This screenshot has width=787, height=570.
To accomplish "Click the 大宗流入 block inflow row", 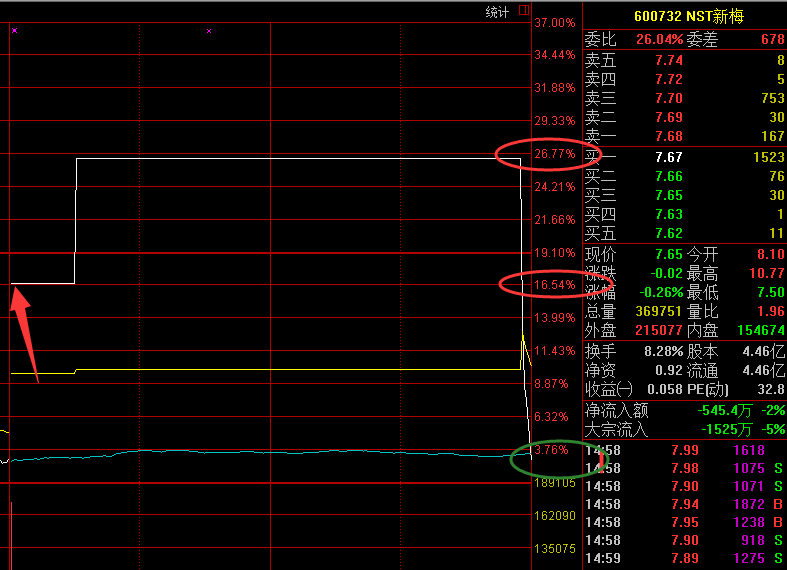I will pos(684,430).
